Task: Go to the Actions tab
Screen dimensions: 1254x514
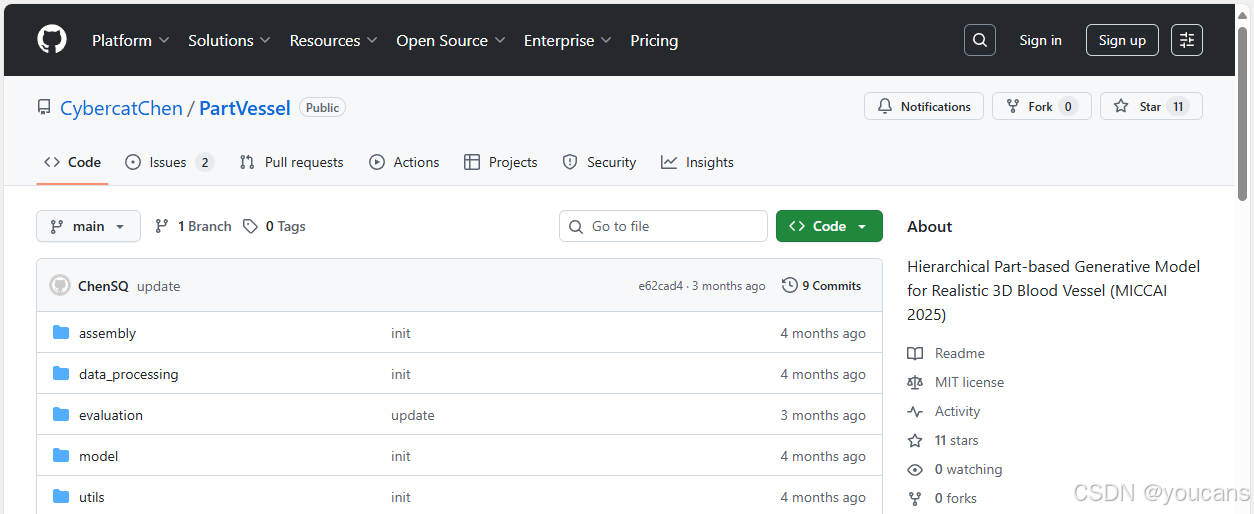Action: [x=404, y=162]
